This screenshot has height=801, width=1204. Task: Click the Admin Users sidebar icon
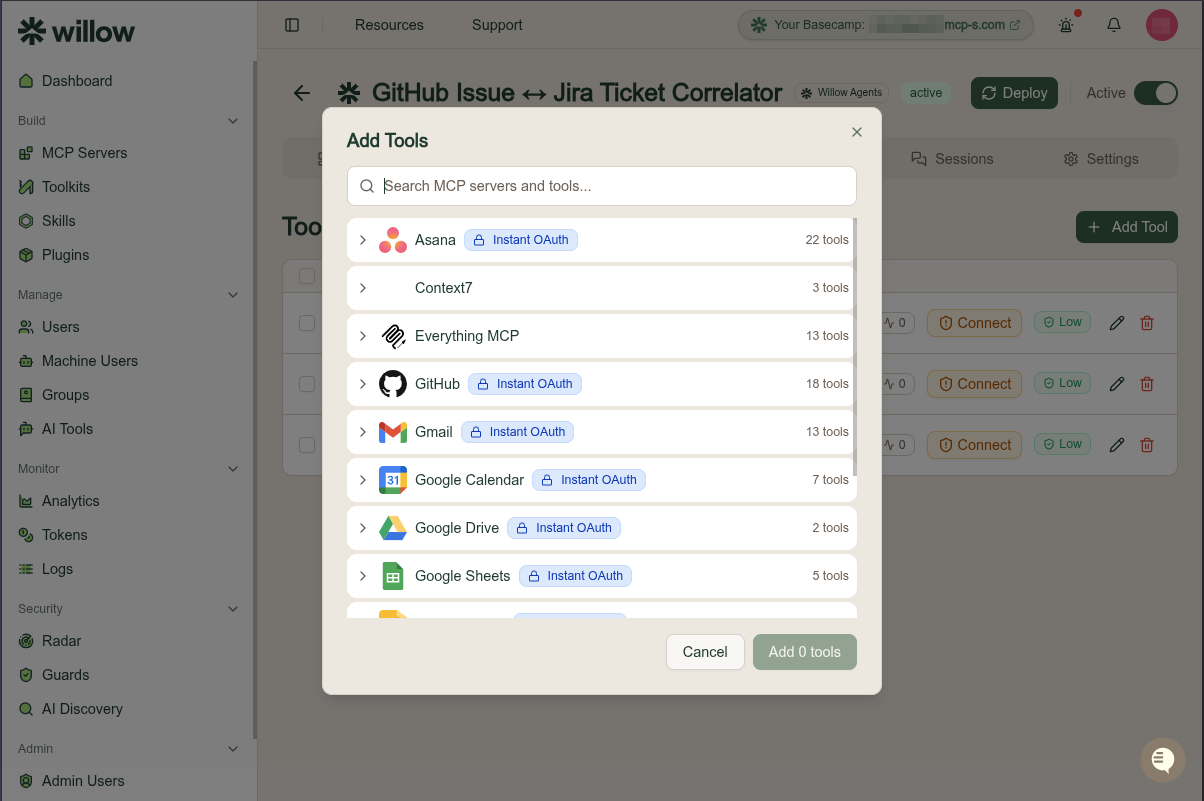[26, 781]
